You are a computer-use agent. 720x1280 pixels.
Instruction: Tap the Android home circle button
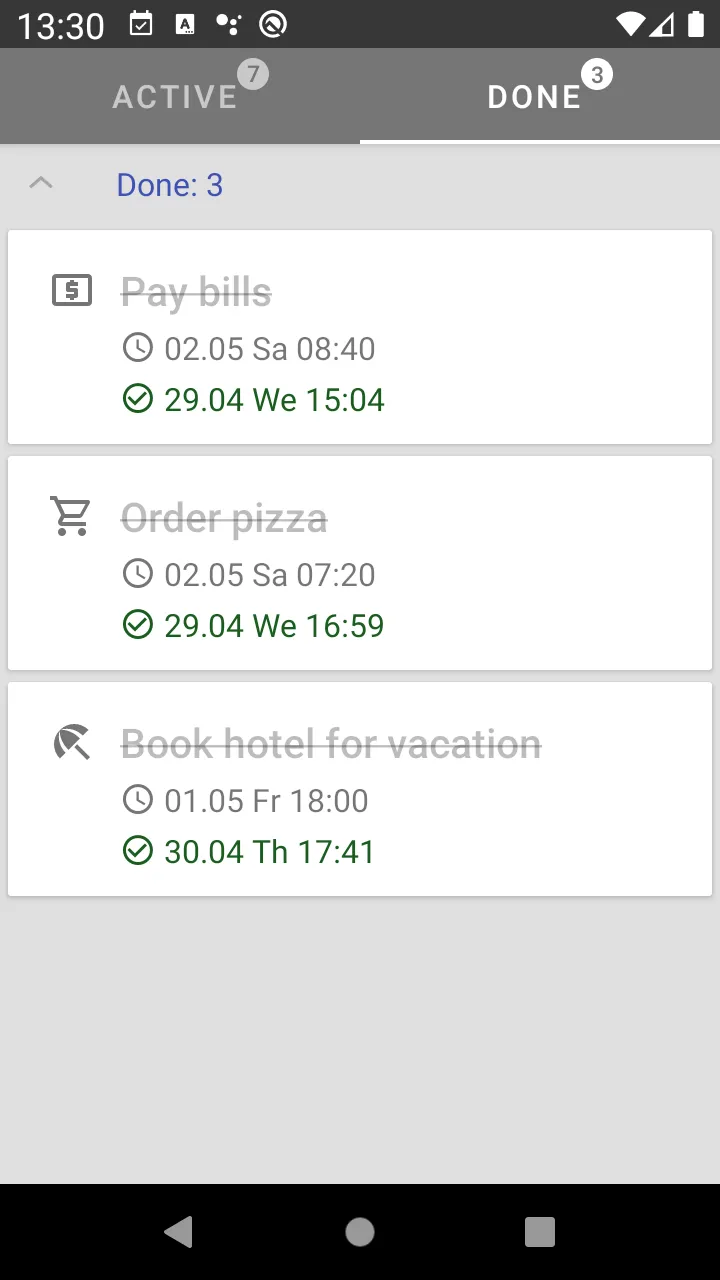point(360,1232)
